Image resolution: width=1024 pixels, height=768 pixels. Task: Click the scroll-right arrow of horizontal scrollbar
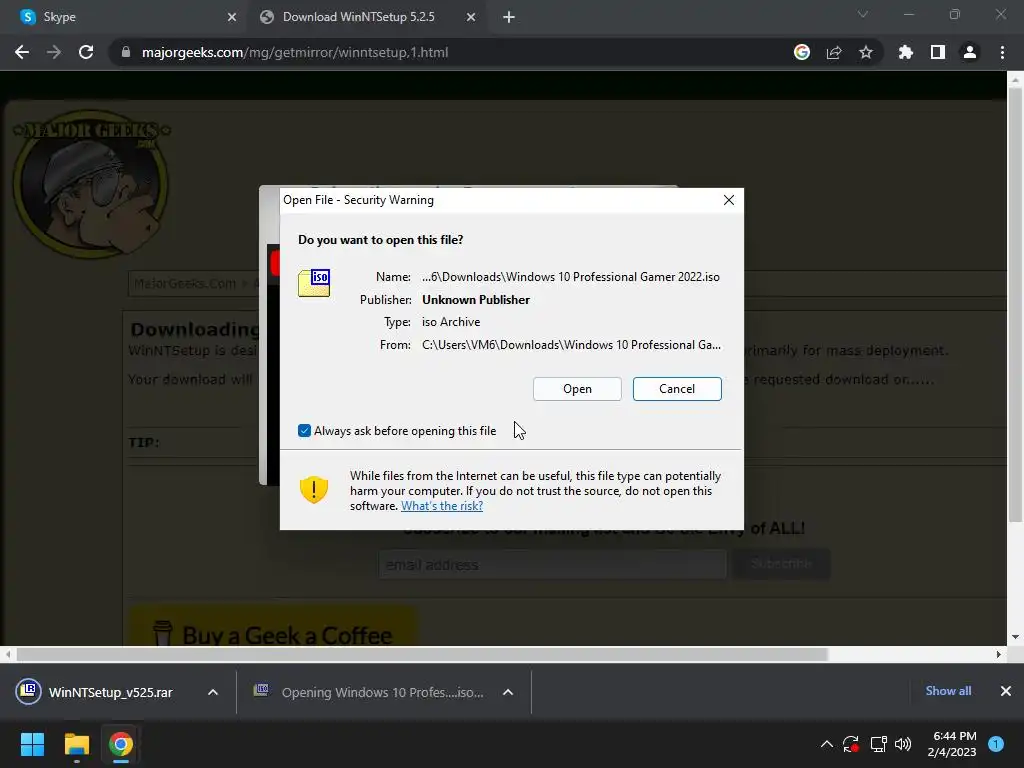point(999,654)
